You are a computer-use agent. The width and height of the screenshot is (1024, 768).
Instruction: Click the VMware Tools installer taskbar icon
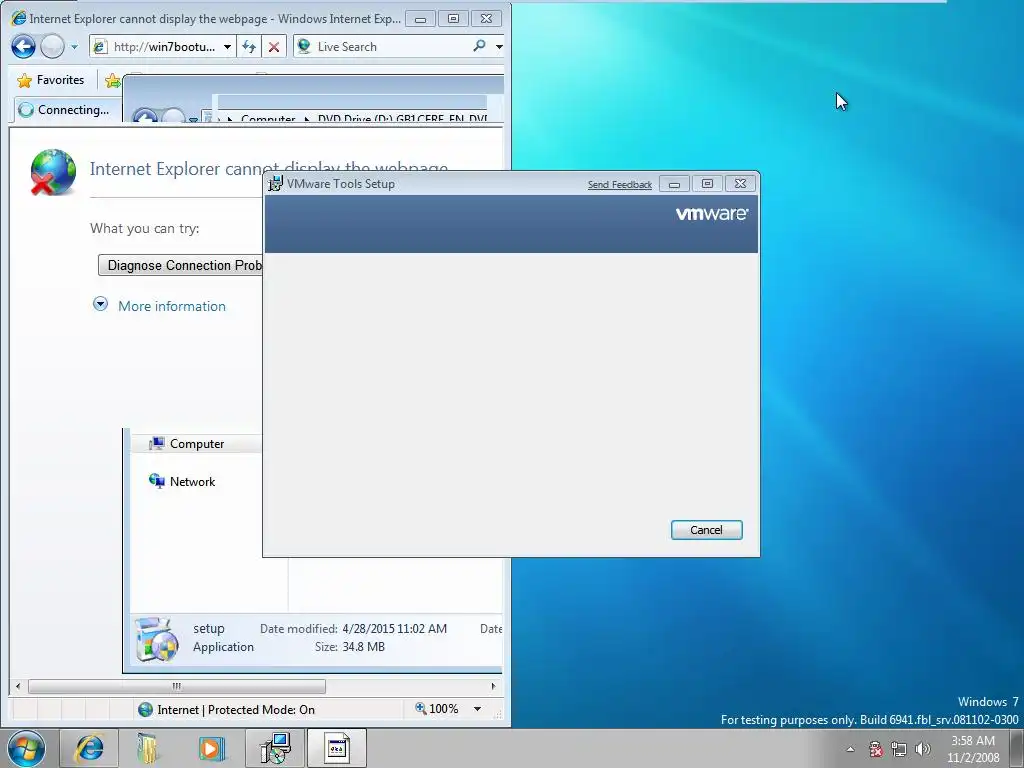(x=275, y=748)
